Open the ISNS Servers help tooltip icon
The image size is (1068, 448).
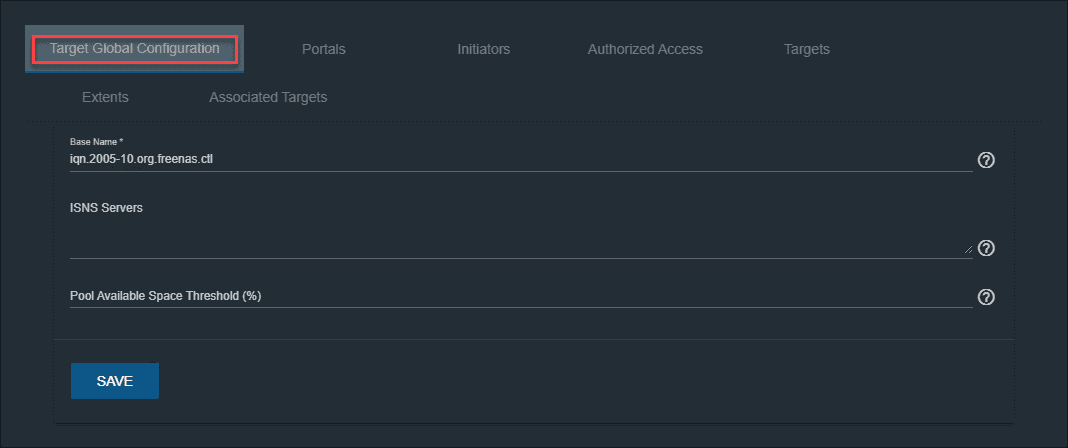[985, 248]
